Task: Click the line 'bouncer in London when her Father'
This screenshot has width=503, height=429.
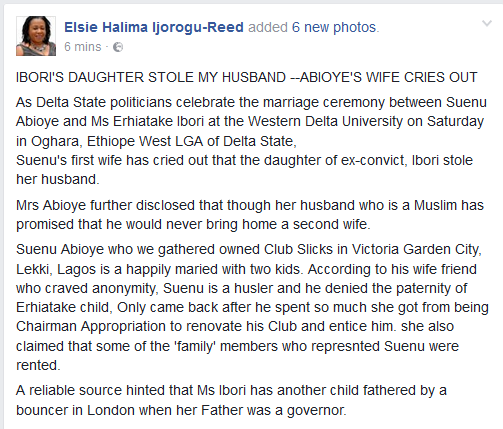Action: click(181, 410)
